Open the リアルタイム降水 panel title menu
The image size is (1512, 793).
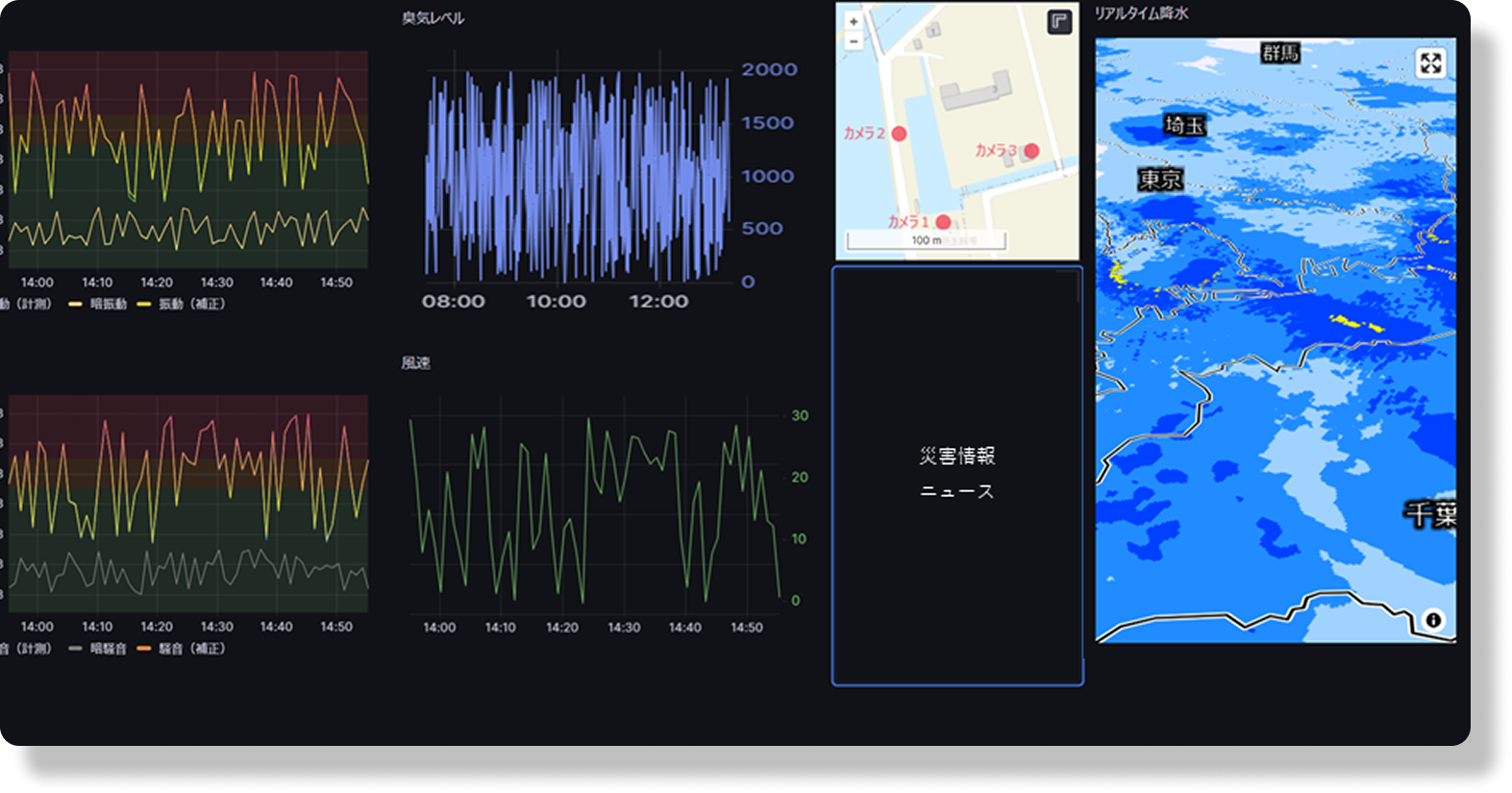click(x=1141, y=14)
